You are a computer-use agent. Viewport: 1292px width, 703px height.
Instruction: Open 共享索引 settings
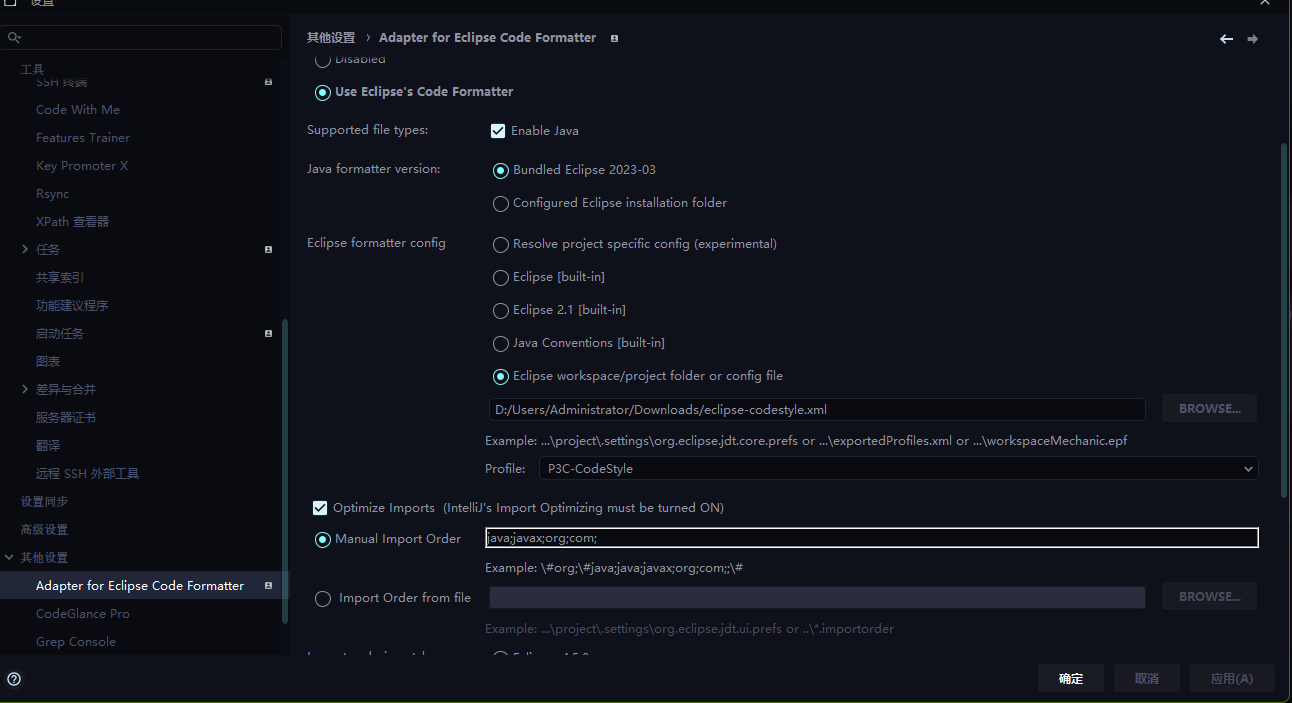click(60, 278)
